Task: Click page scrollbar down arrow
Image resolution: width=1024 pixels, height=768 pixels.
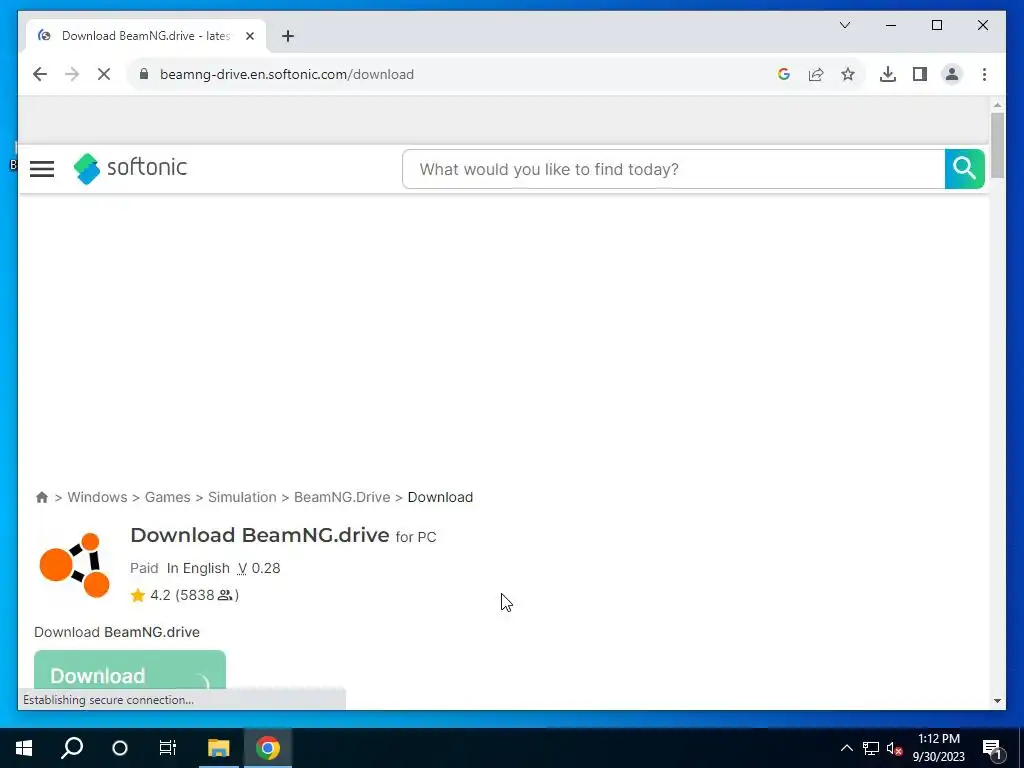Action: 997,701
